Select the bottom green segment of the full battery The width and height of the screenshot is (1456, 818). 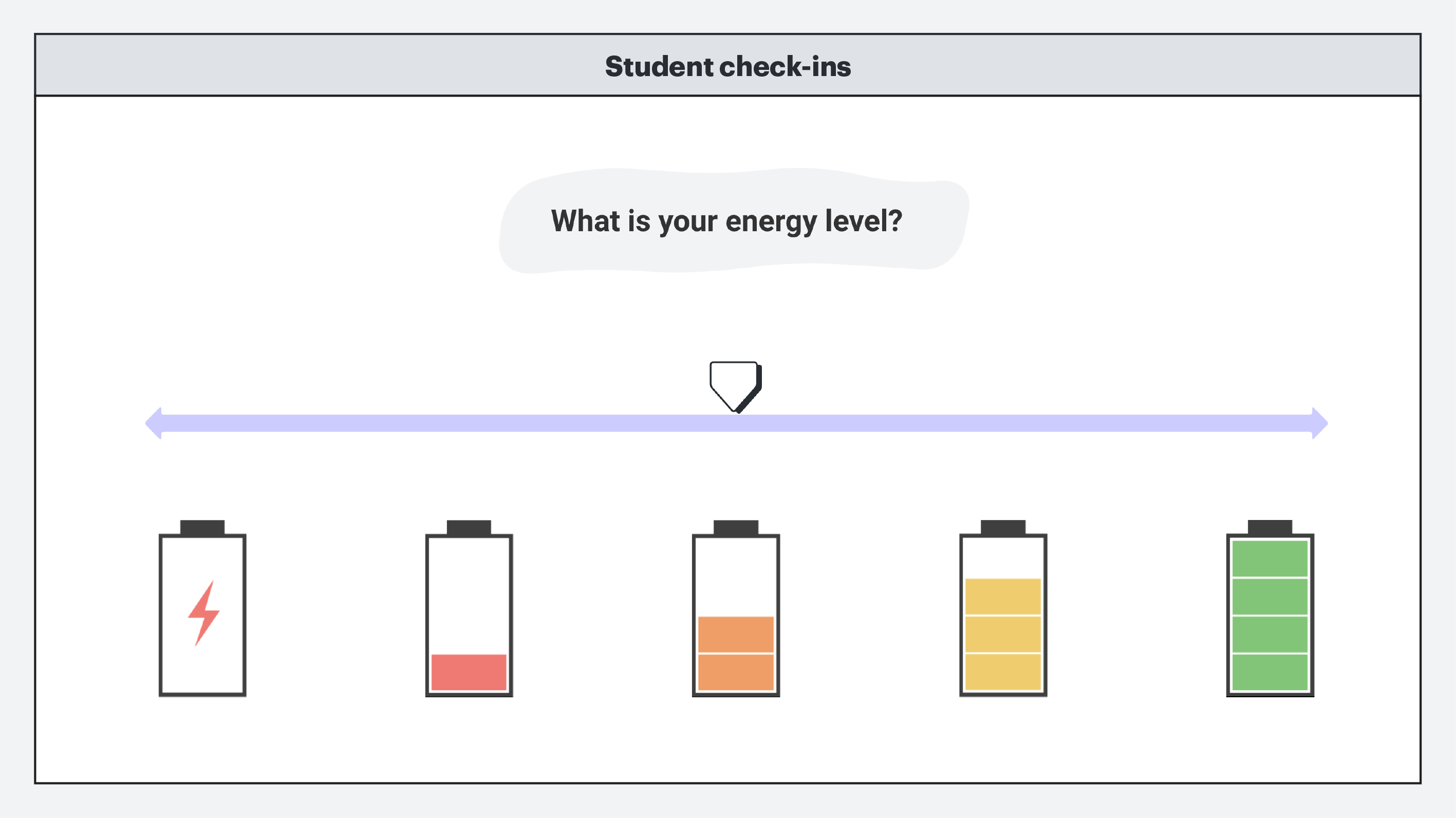point(1270,672)
